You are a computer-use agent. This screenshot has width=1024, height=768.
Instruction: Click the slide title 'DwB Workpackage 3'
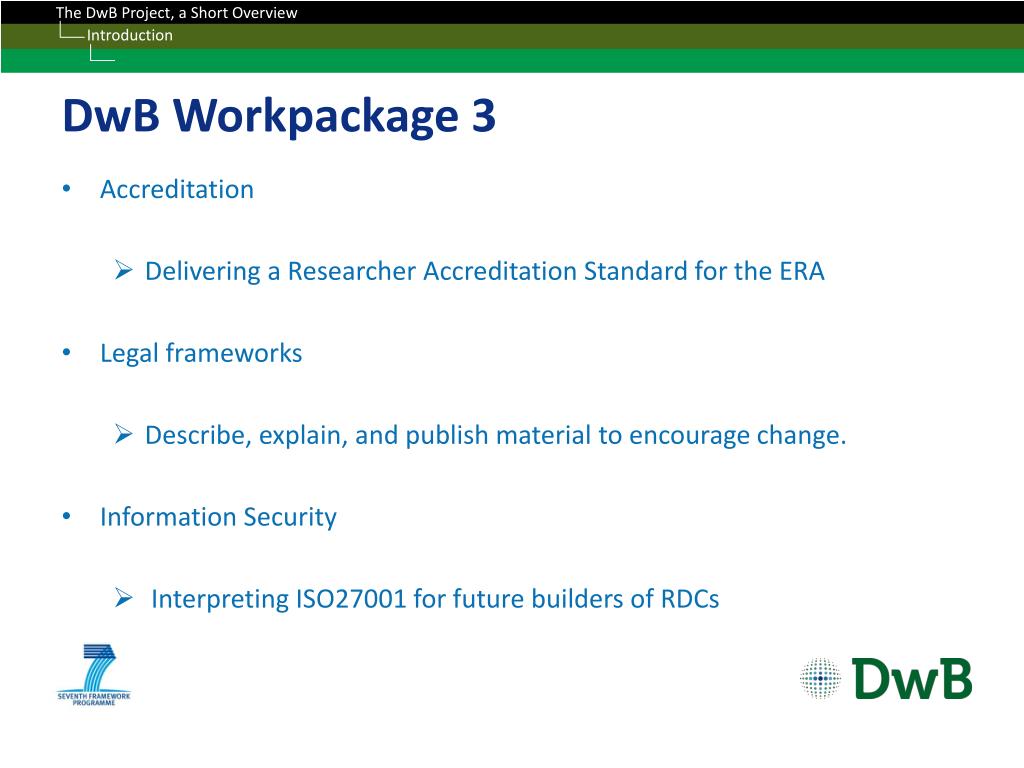(279, 116)
